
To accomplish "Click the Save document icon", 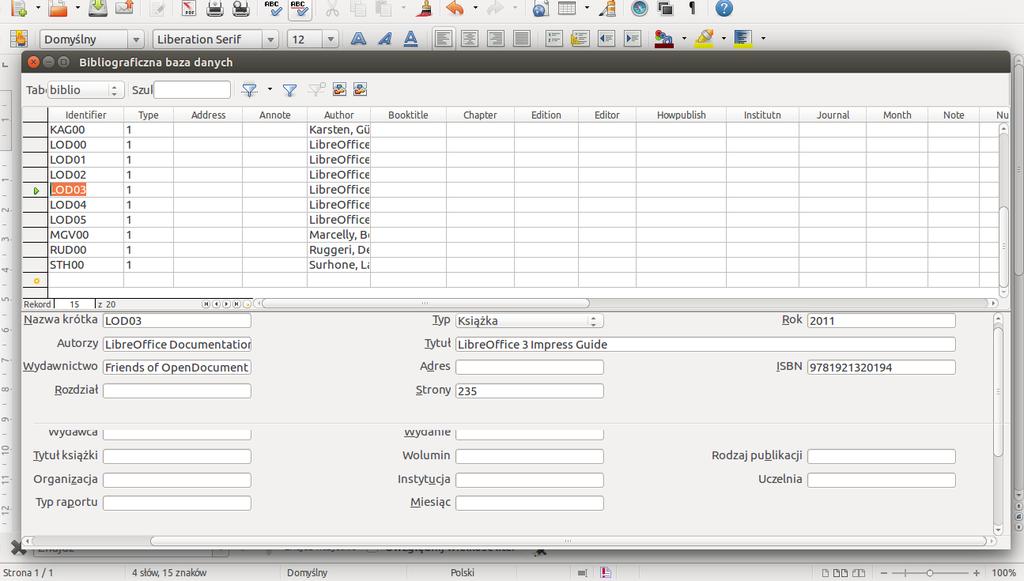I will coord(97,8).
